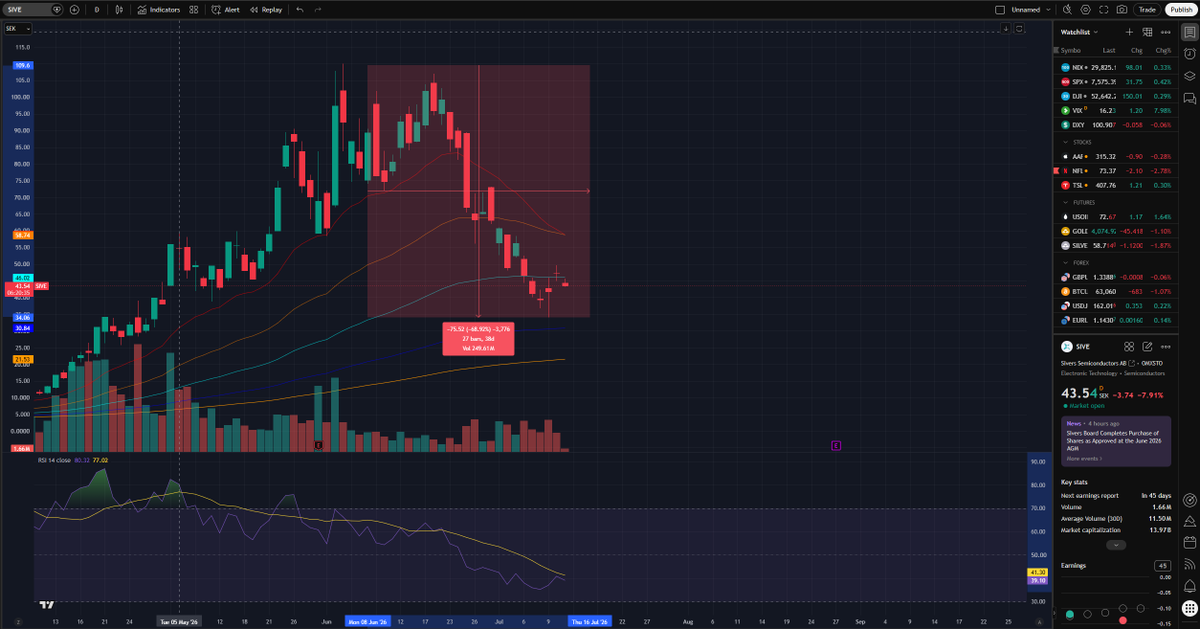
Task: Open the Unnamed layout dropdown
Action: (1029, 9)
